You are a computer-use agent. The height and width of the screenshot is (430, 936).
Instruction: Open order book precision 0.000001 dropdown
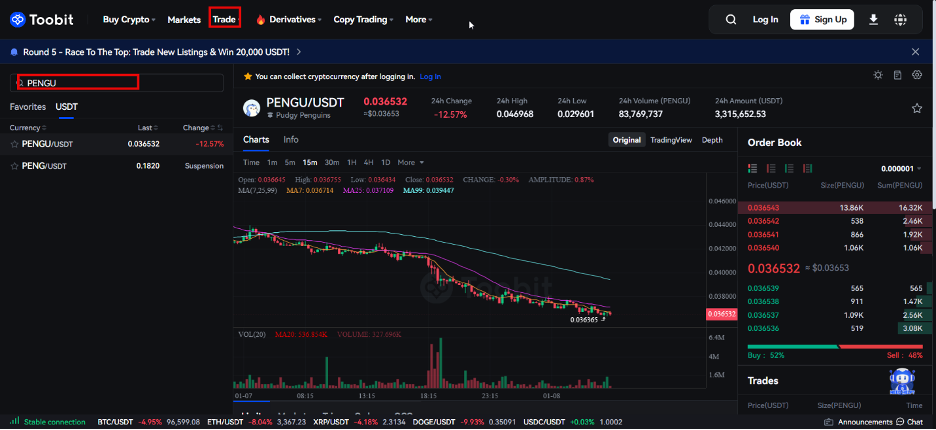coord(903,169)
